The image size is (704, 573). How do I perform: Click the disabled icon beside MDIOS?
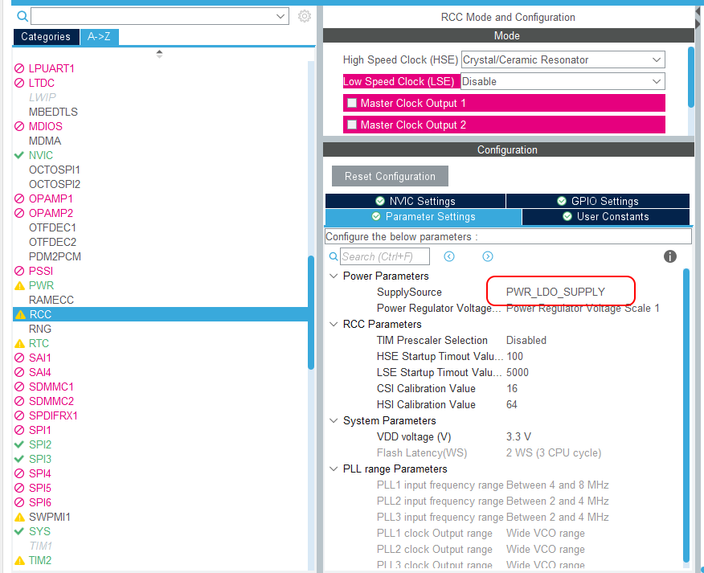pyautogui.click(x=19, y=126)
